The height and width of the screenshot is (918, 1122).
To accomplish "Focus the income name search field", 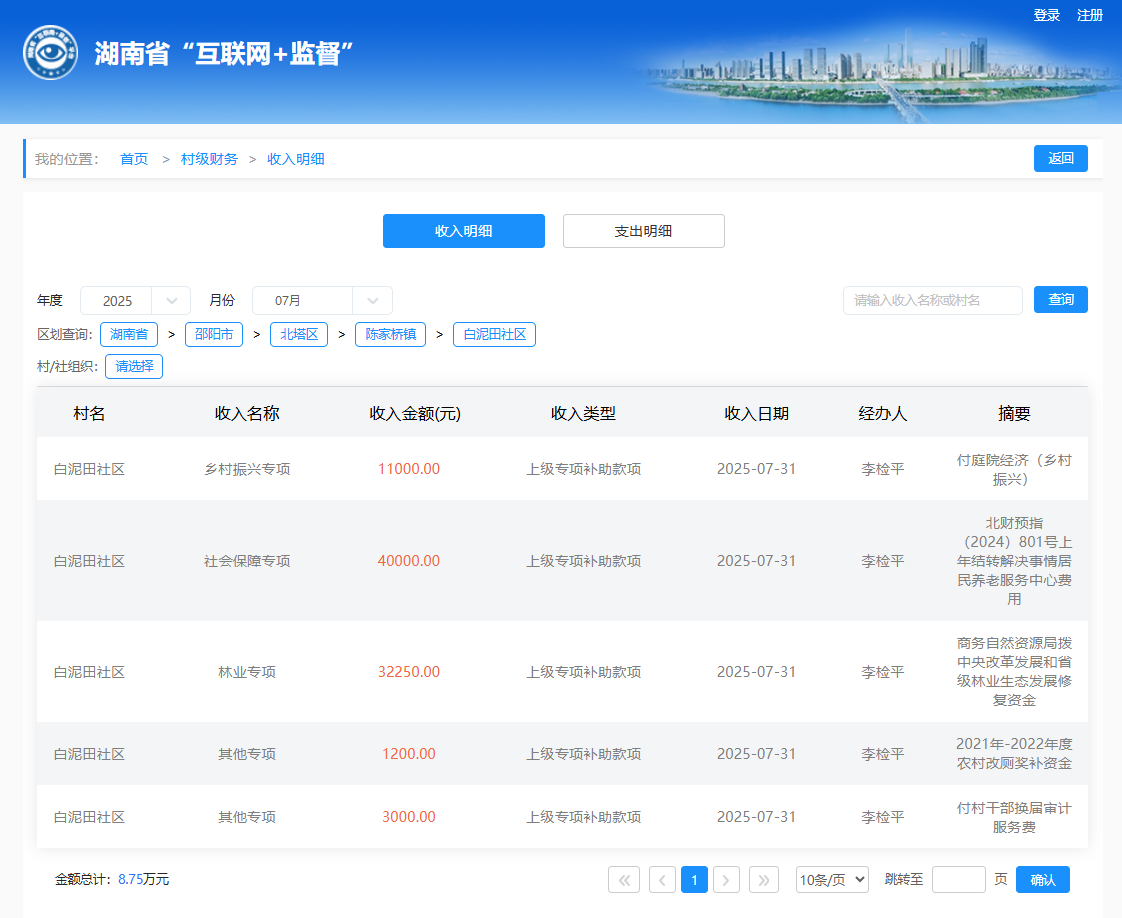I will [932, 301].
